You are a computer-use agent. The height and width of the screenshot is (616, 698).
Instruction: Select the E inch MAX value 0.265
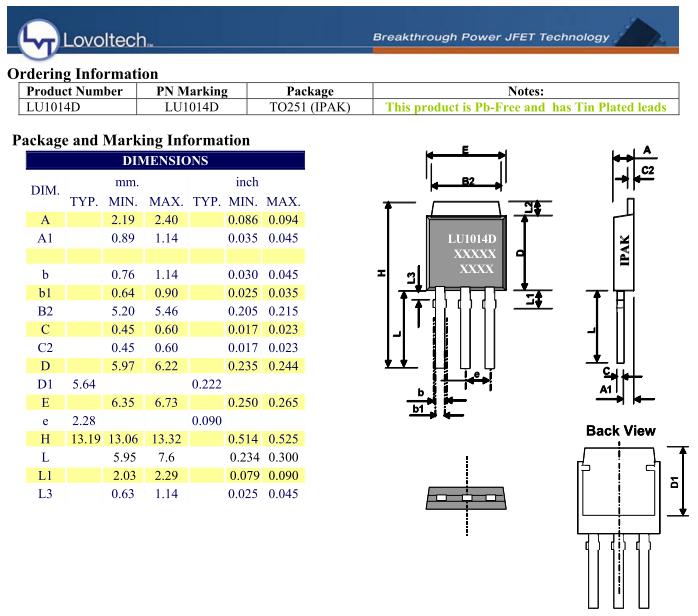pos(283,402)
